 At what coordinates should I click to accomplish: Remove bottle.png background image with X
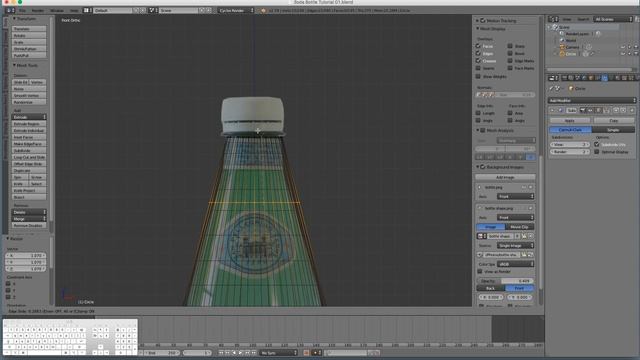(530, 187)
